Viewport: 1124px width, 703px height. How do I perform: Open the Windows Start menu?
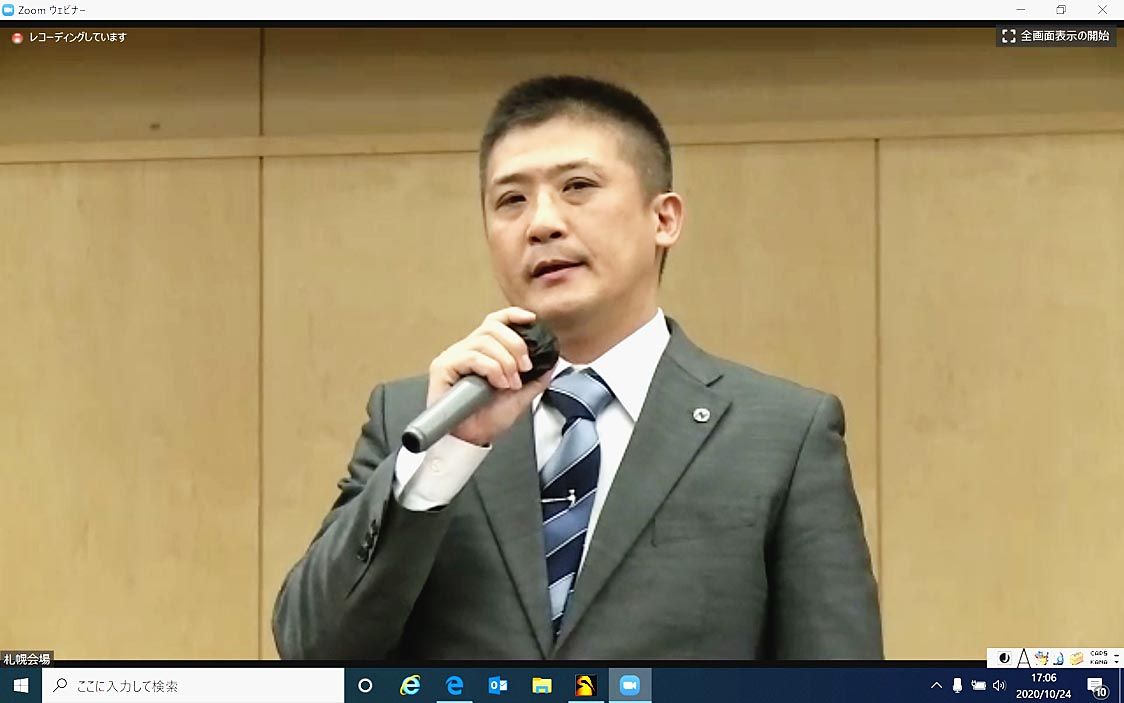click(20, 686)
